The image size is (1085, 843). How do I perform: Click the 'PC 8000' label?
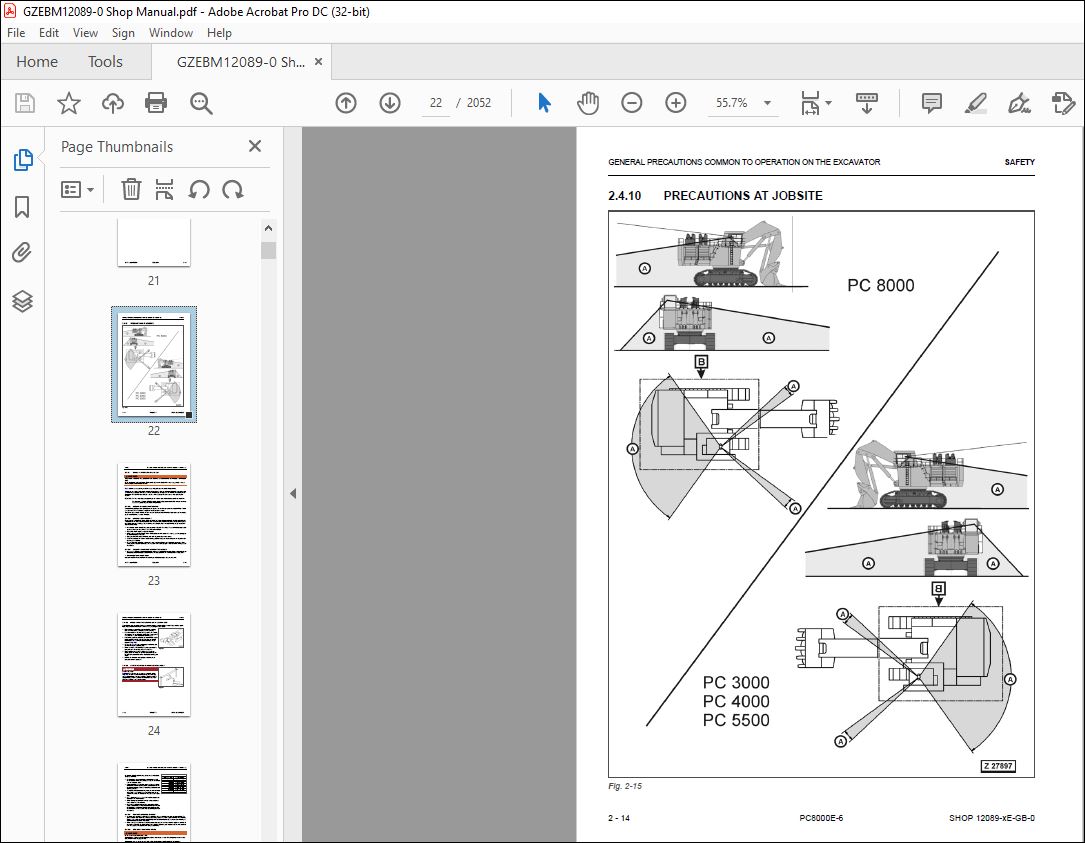(880, 285)
